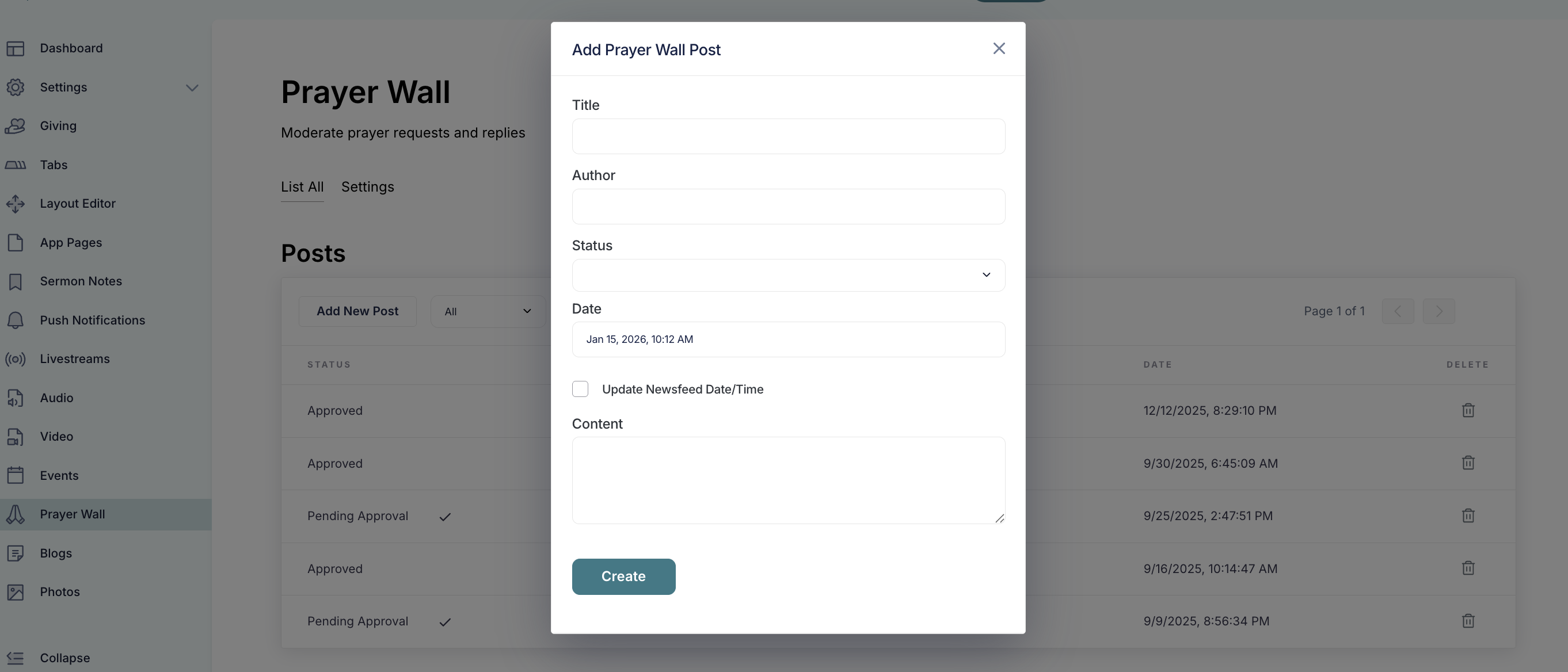The height and width of the screenshot is (672, 1568).
Task: Click the STATUS column header
Action: click(329, 365)
